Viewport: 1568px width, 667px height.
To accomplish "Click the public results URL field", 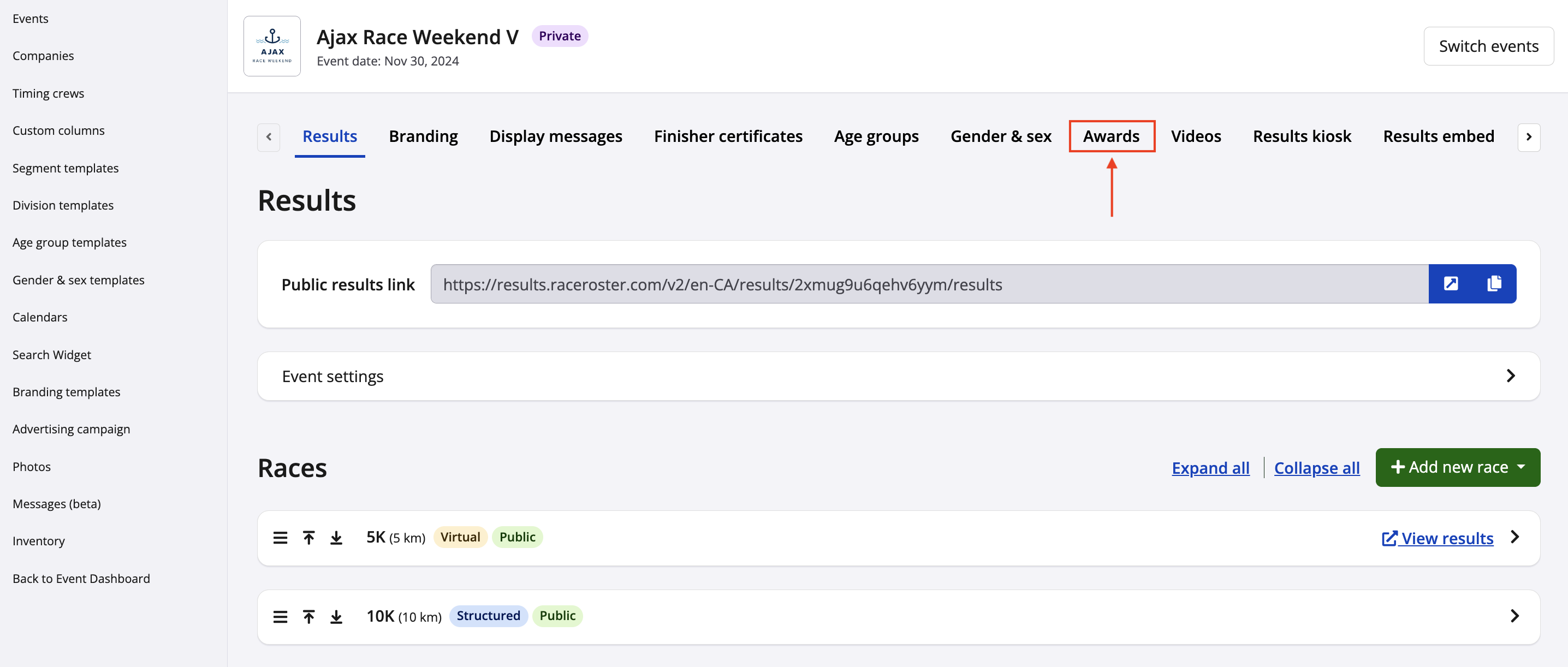I will (x=929, y=284).
